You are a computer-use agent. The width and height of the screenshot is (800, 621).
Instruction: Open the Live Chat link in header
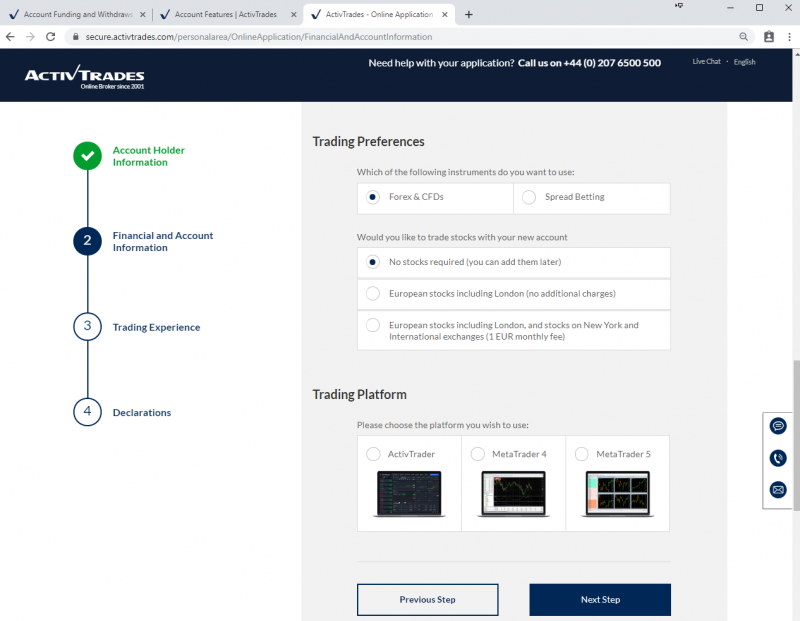[707, 61]
